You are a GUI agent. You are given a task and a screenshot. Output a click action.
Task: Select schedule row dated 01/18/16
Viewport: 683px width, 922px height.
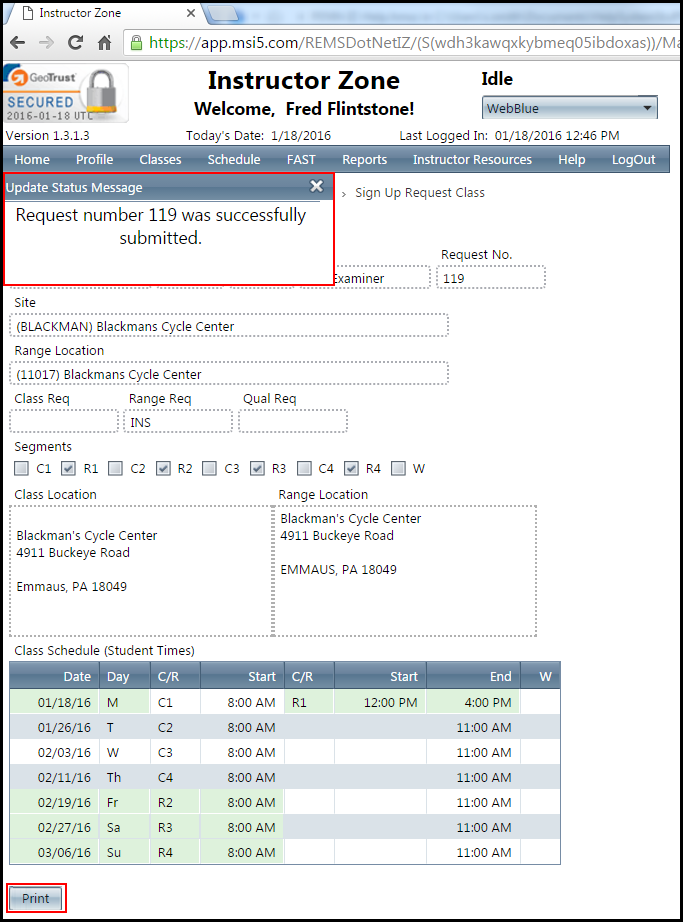(x=285, y=702)
